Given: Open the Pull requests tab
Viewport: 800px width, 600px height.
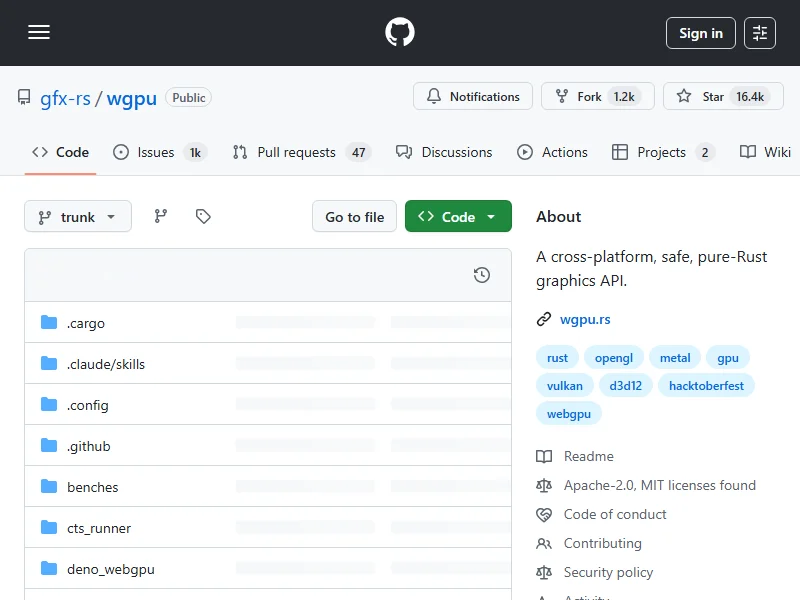Looking at the screenshot, I should pos(296,152).
